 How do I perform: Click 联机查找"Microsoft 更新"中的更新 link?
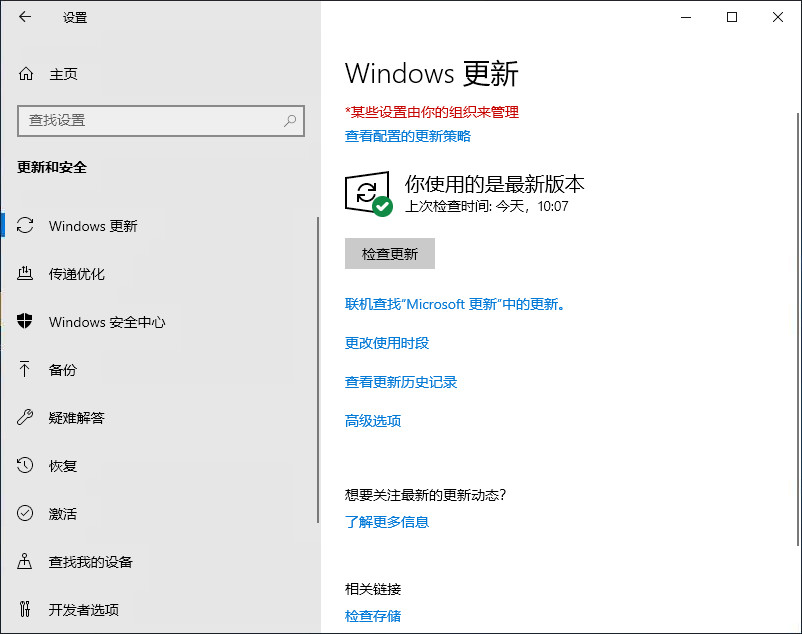click(x=455, y=304)
